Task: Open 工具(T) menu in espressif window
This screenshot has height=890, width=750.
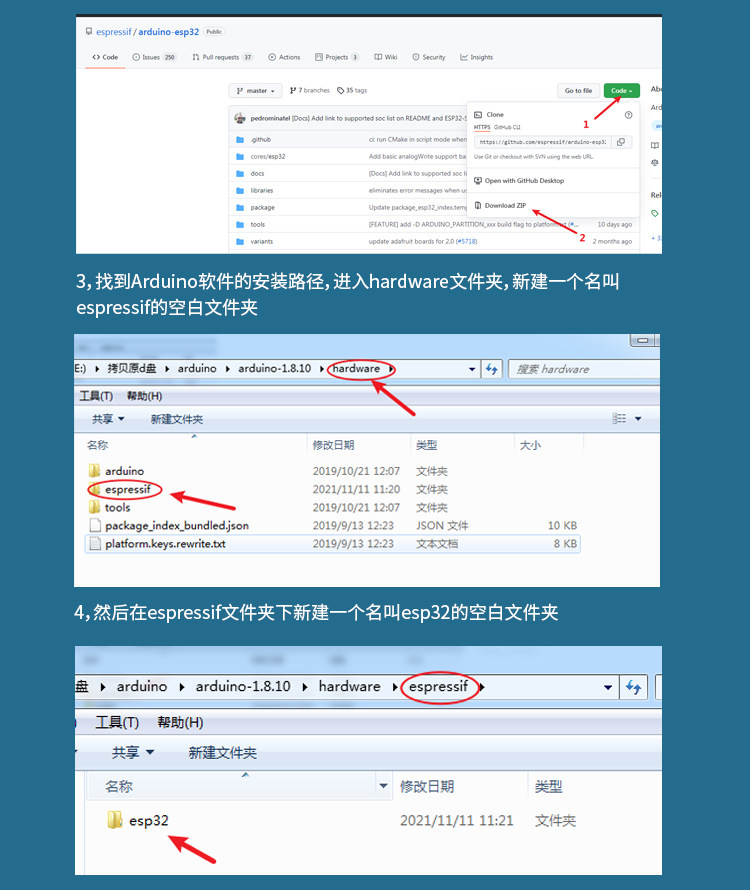Action: (117, 723)
